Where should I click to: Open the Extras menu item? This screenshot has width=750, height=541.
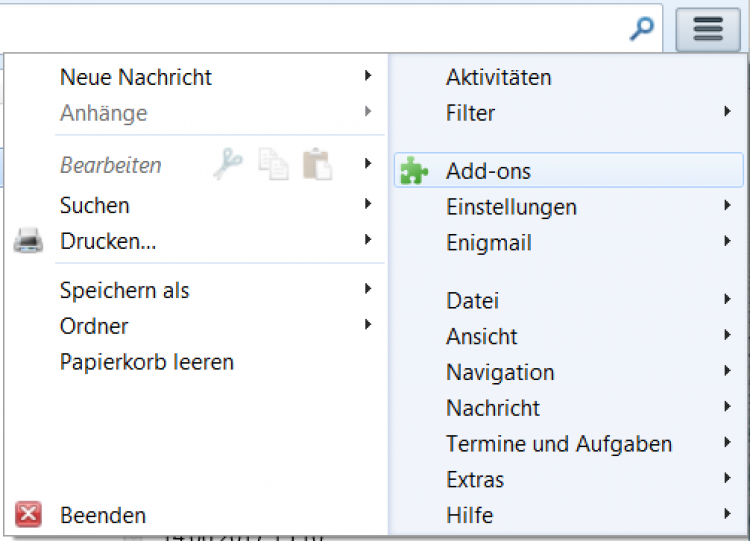[475, 479]
